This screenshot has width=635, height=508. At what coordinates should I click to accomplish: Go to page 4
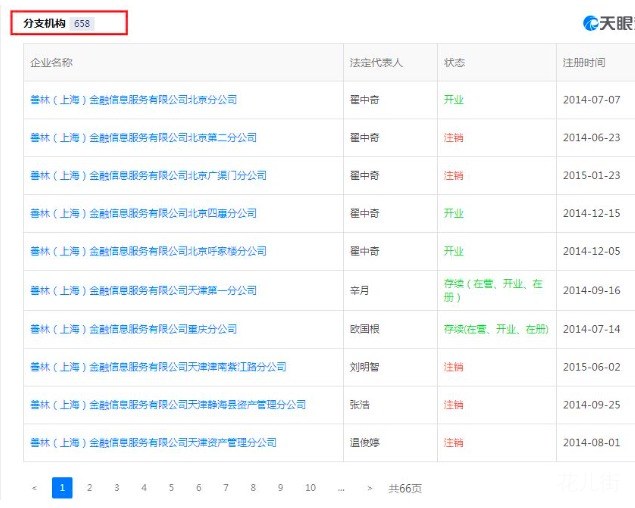(x=144, y=488)
